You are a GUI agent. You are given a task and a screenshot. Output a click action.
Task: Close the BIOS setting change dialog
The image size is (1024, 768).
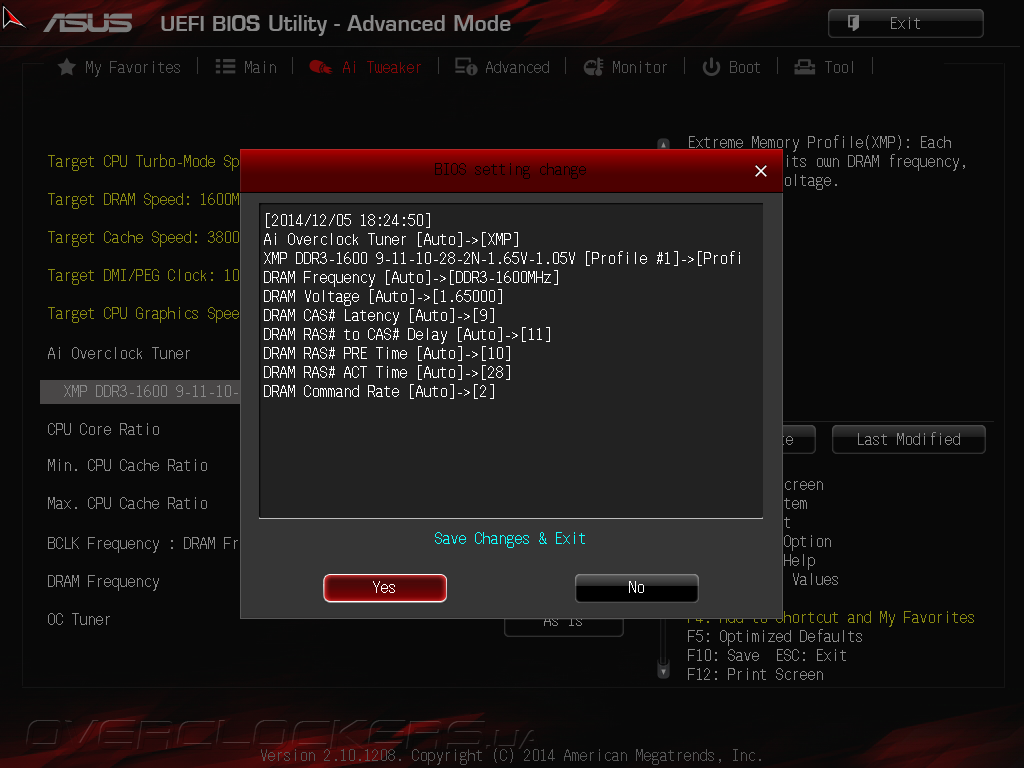761,171
